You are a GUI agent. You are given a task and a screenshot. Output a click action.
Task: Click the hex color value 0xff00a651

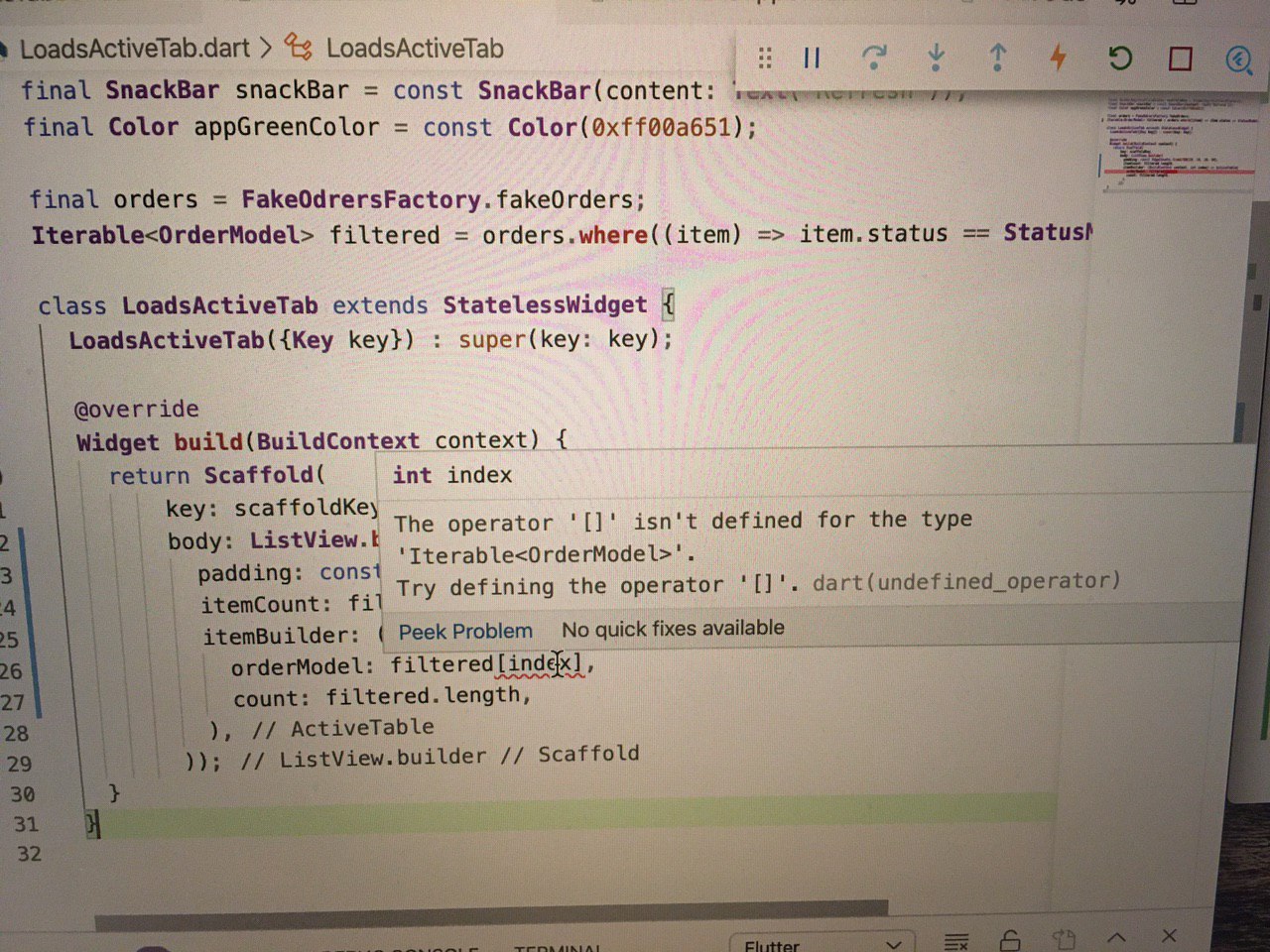click(661, 128)
